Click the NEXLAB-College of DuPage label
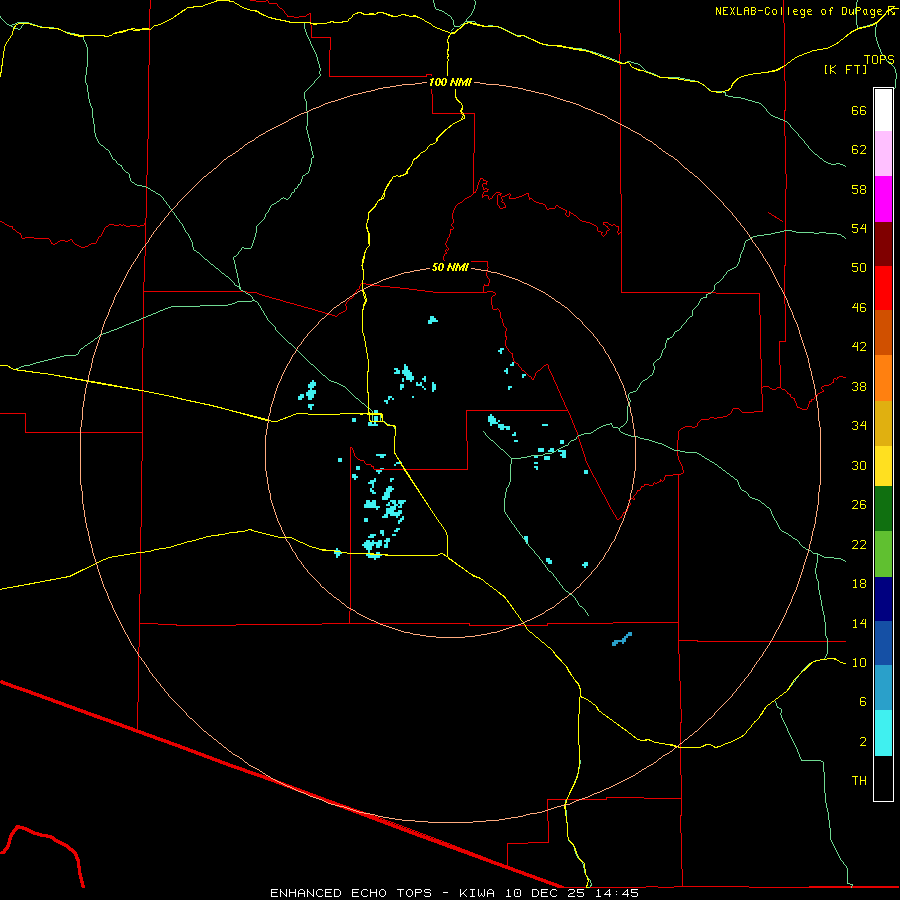The width and height of the screenshot is (900, 900). point(804,11)
